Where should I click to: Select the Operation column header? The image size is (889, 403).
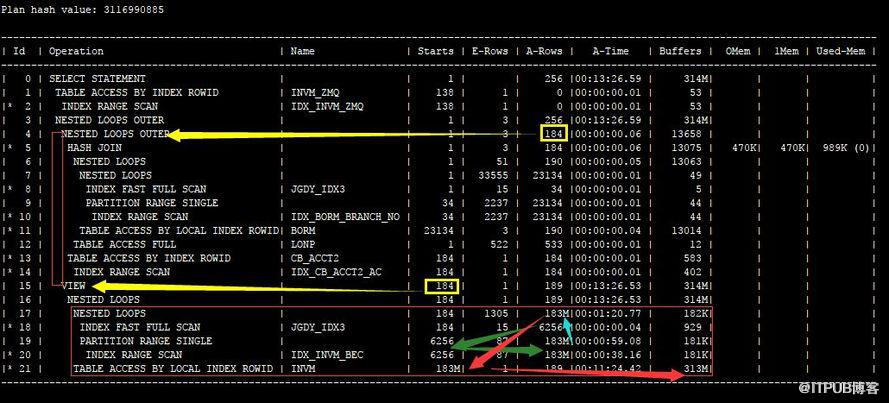click(76, 51)
